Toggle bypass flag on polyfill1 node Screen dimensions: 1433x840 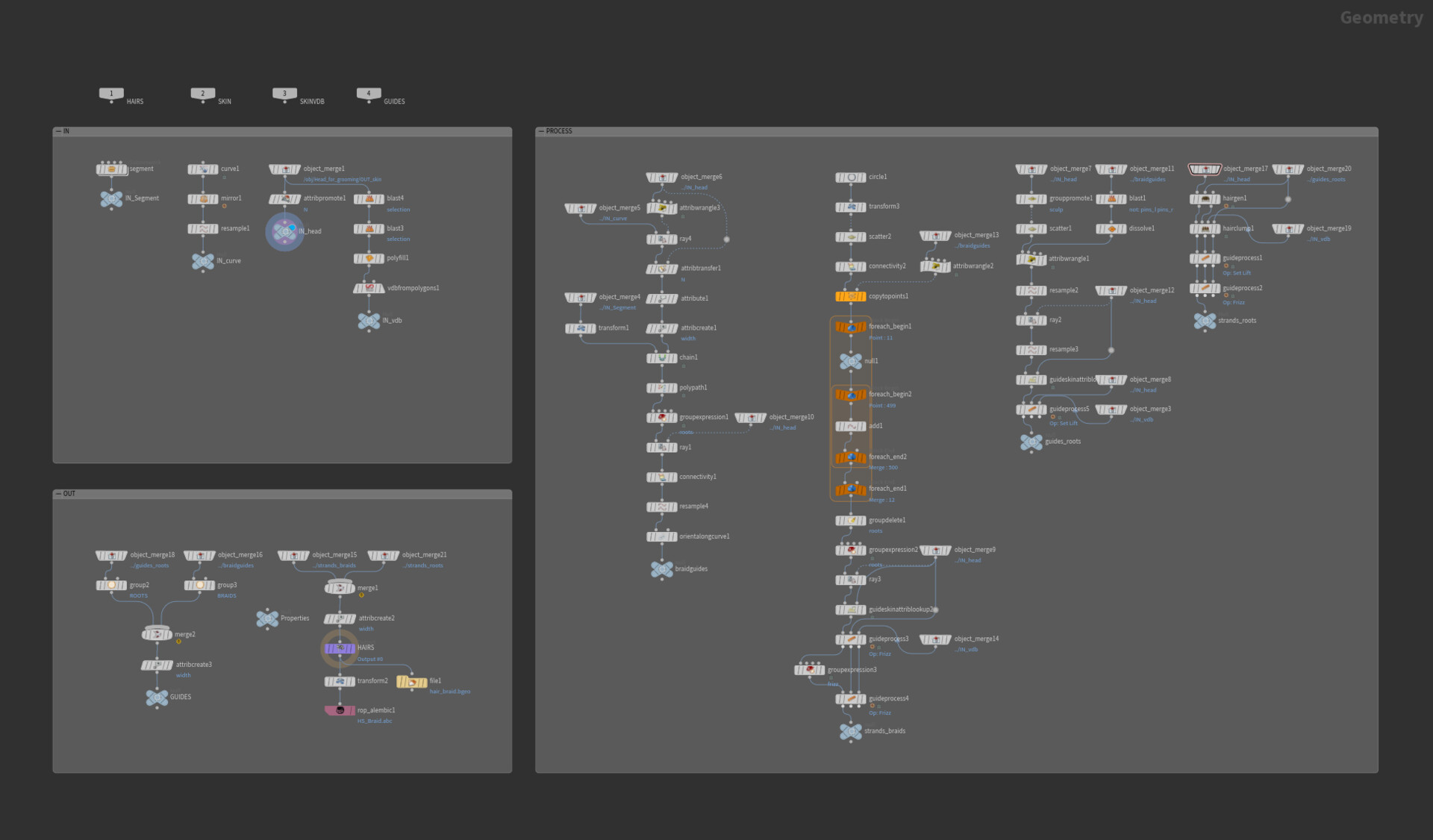[x=358, y=258]
